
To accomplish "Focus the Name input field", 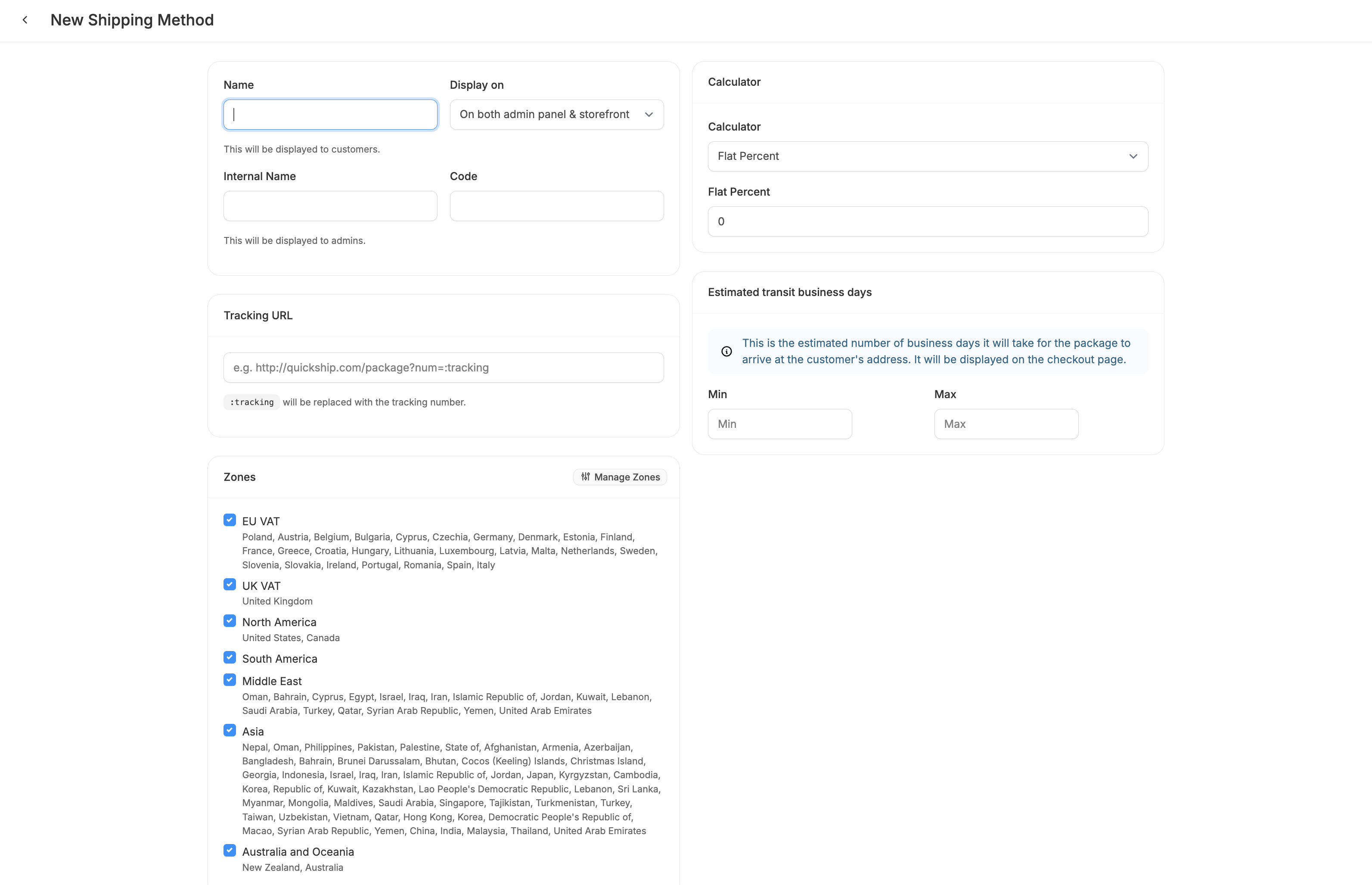I will click(330, 114).
